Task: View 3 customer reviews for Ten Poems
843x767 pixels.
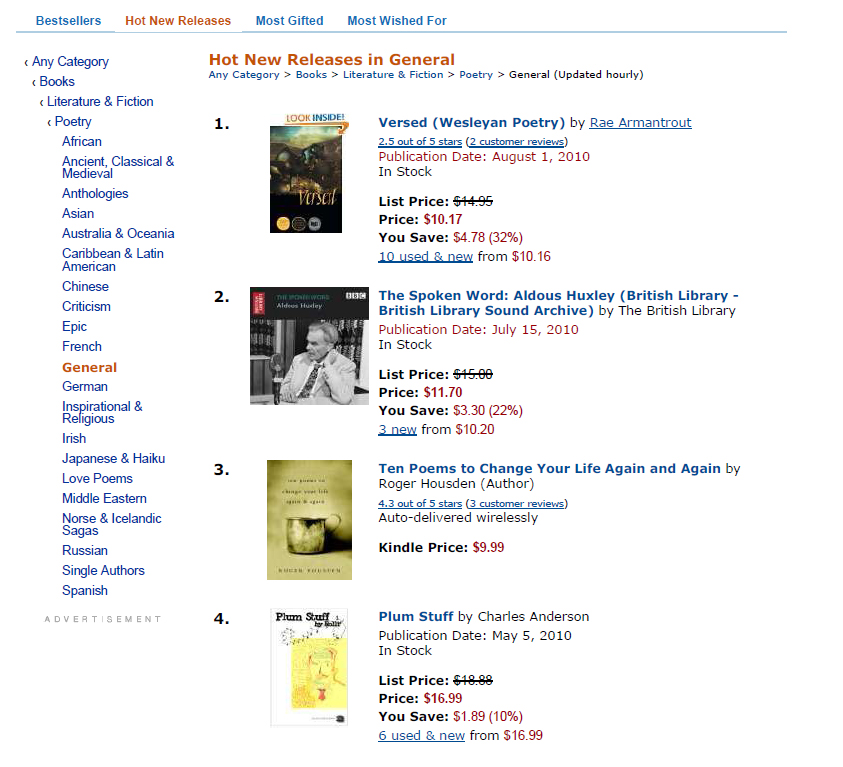Action: [x=516, y=504]
